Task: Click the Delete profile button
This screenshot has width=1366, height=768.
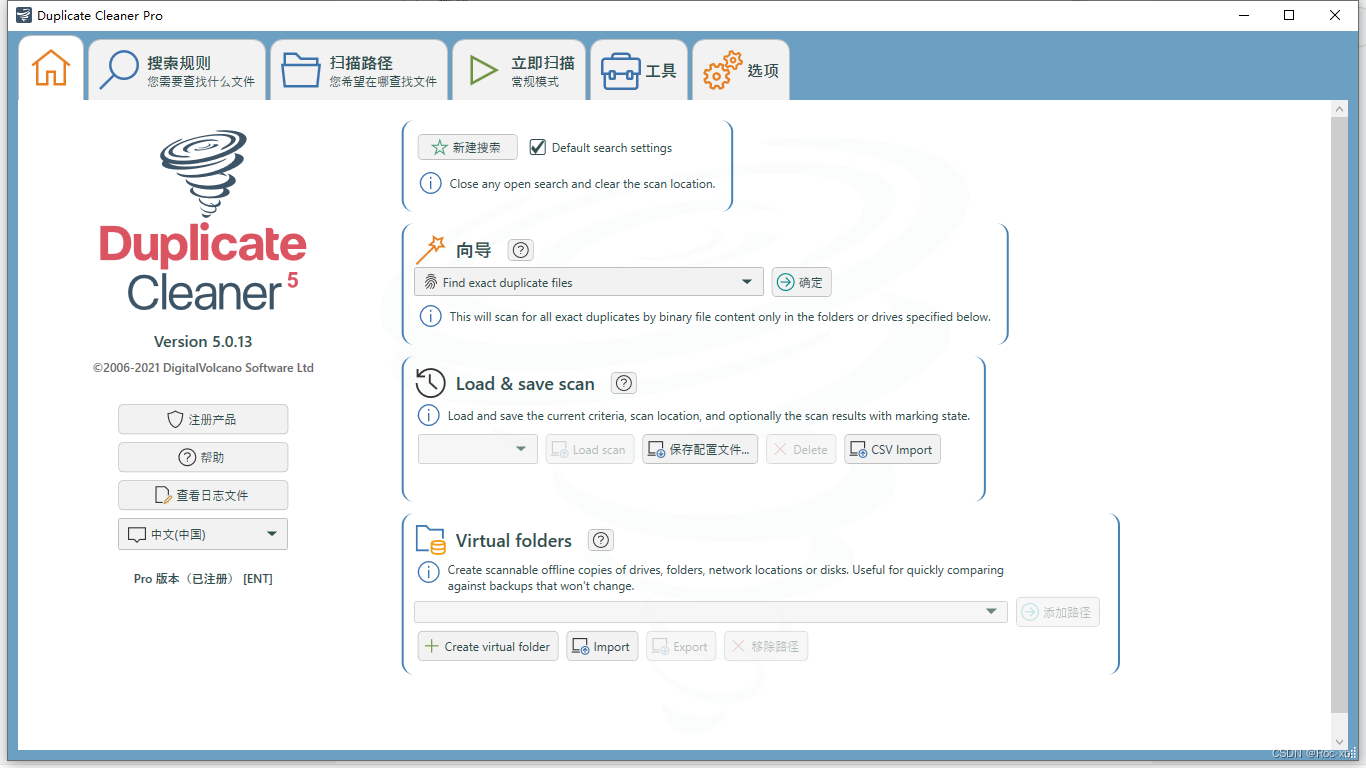Action: (x=801, y=449)
